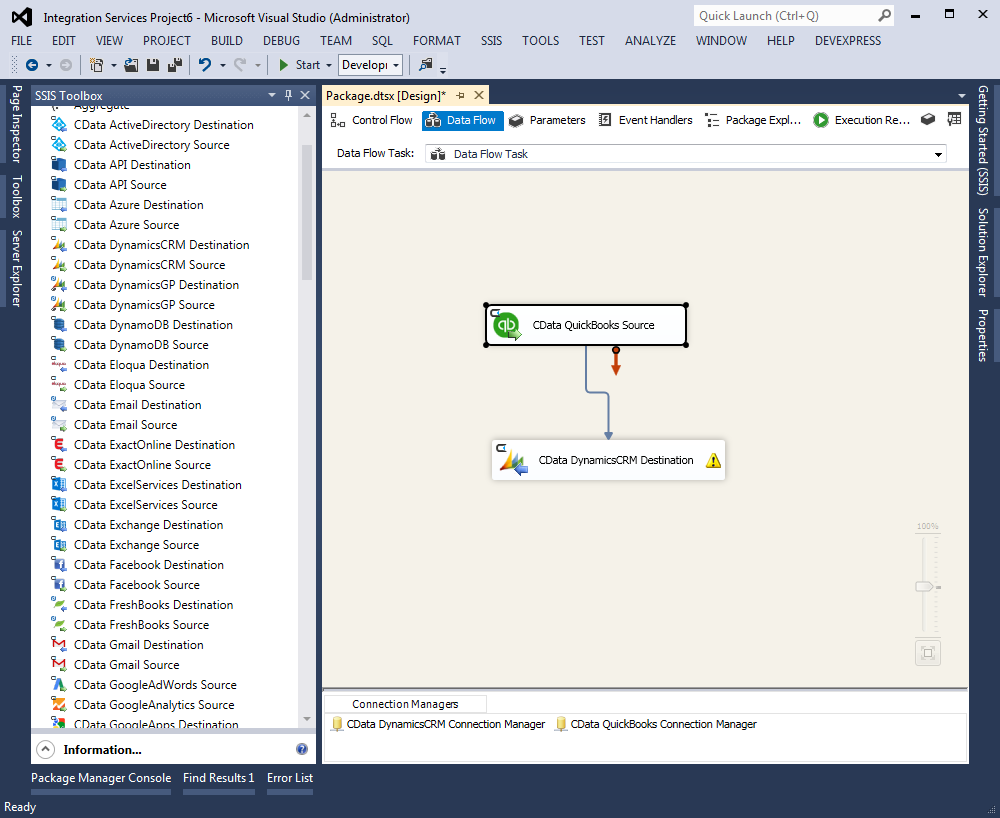Click the Save All toolbar icon

tap(175, 65)
